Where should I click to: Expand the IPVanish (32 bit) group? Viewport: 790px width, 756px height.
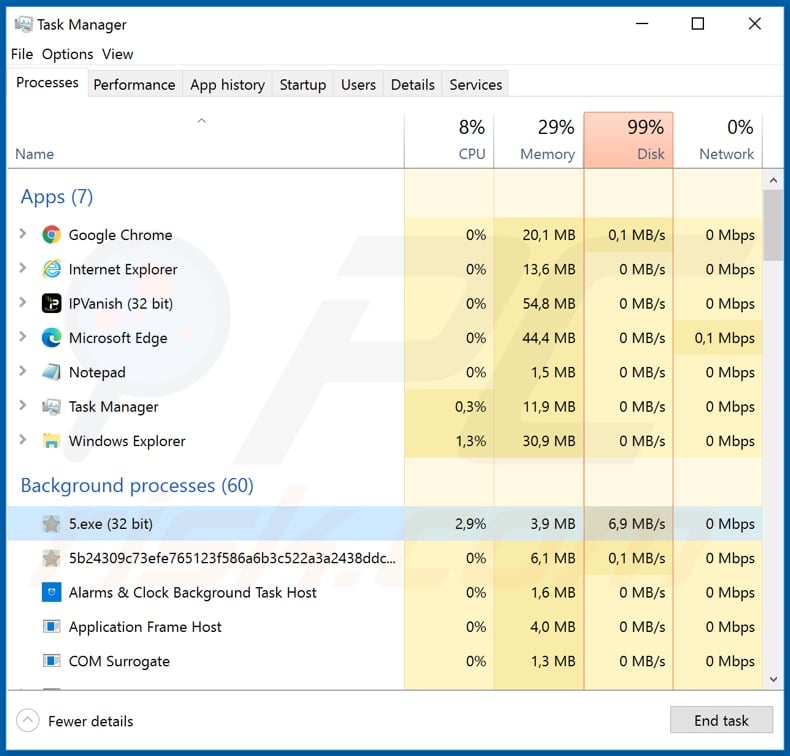22,302
